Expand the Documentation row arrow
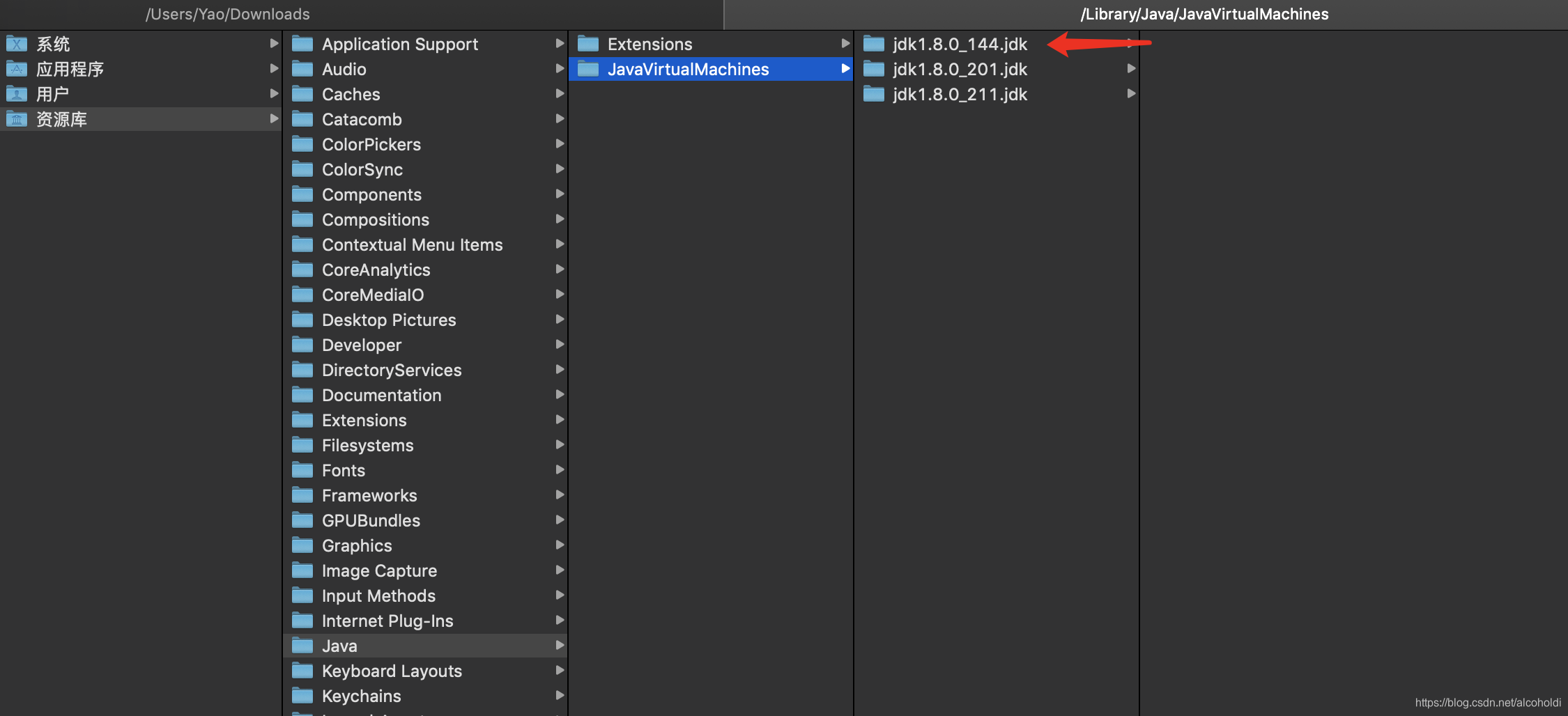1568x716 pixels. [x=560, y=394]
